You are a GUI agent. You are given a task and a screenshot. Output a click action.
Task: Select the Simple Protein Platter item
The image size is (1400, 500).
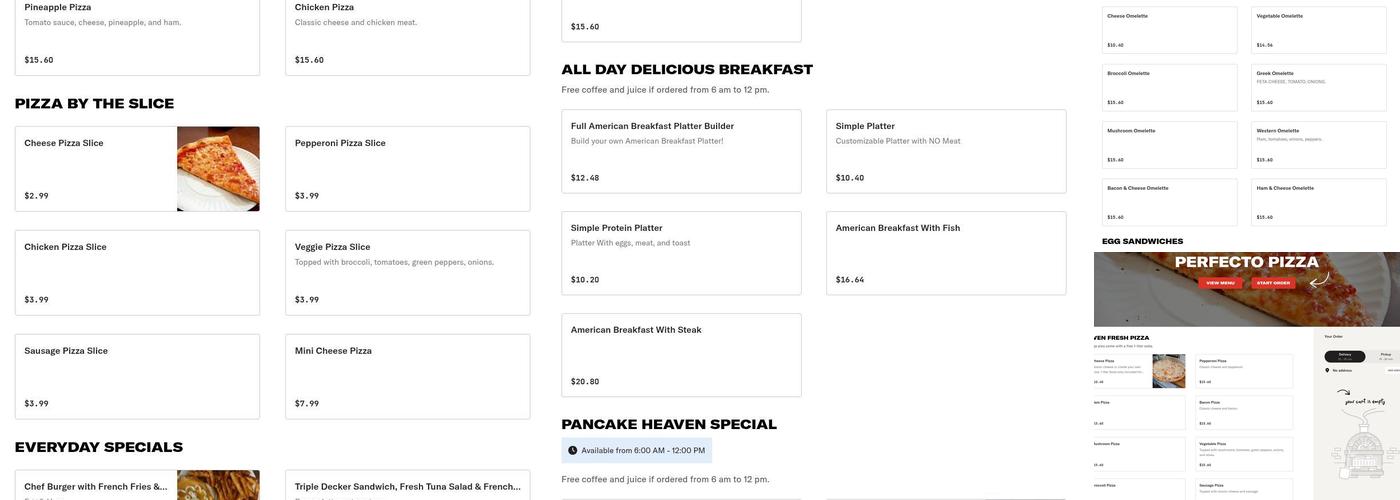(x=680, y=253)
